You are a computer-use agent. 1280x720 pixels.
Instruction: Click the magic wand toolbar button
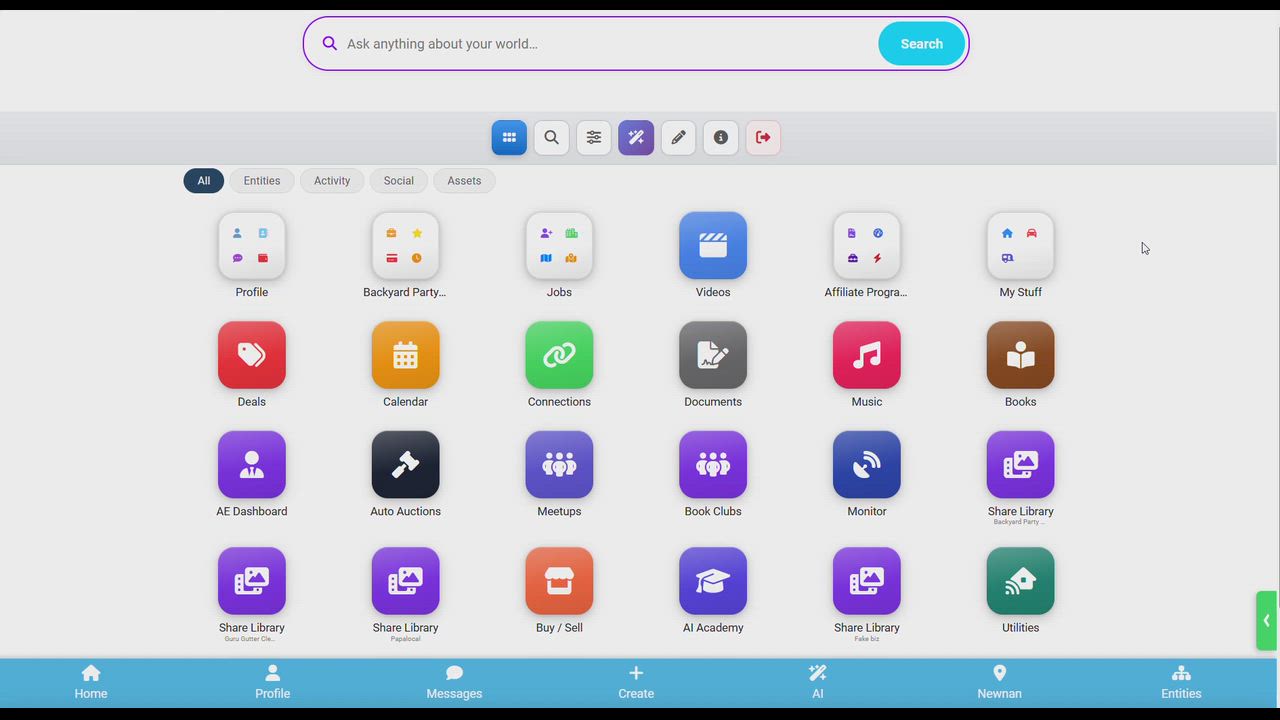click(636, 138)
